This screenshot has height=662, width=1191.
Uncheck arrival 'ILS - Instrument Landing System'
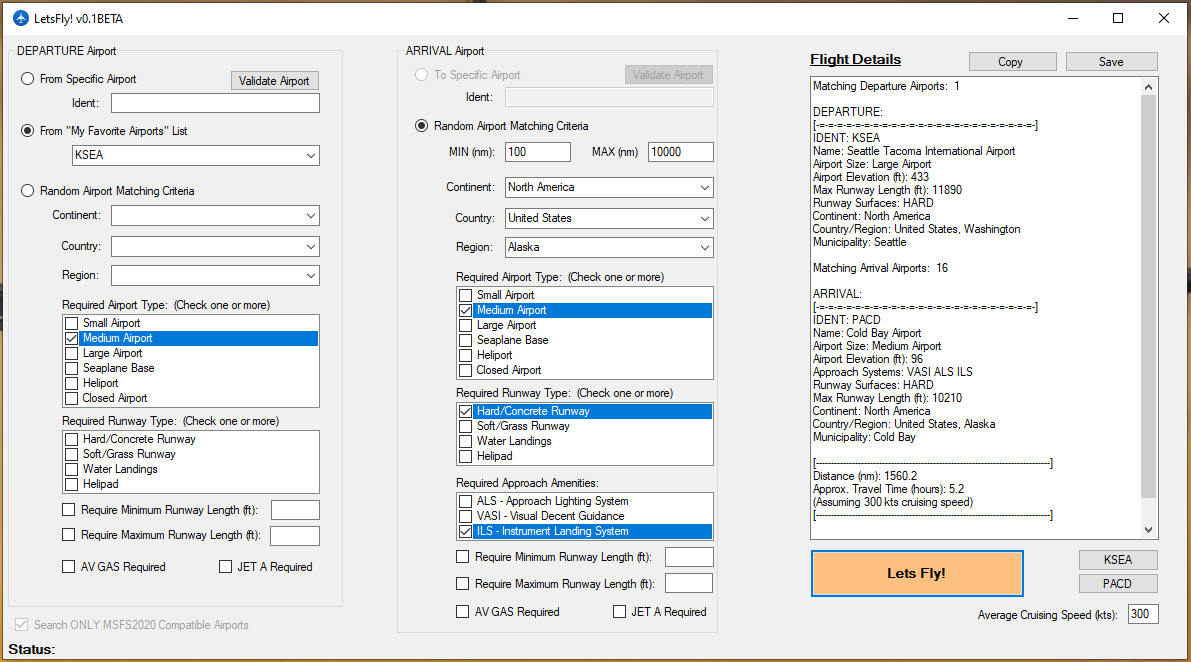coord(465,532)
